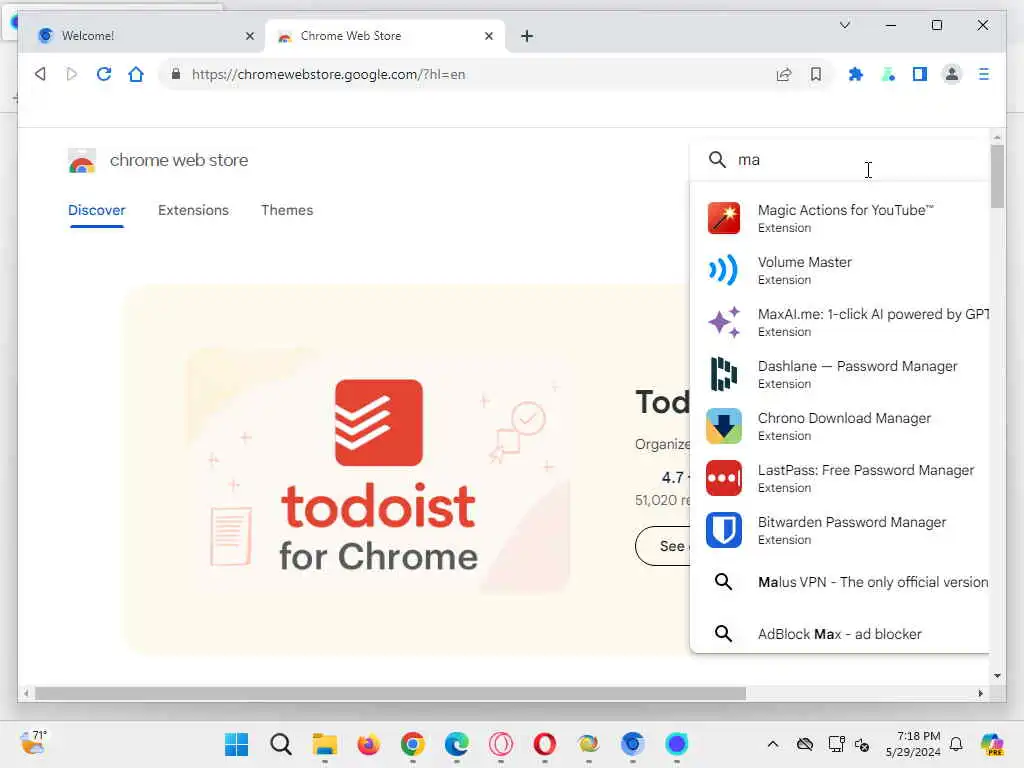Click the search magnifier in store search box
1024x768 pixels.
pos(717,159)
